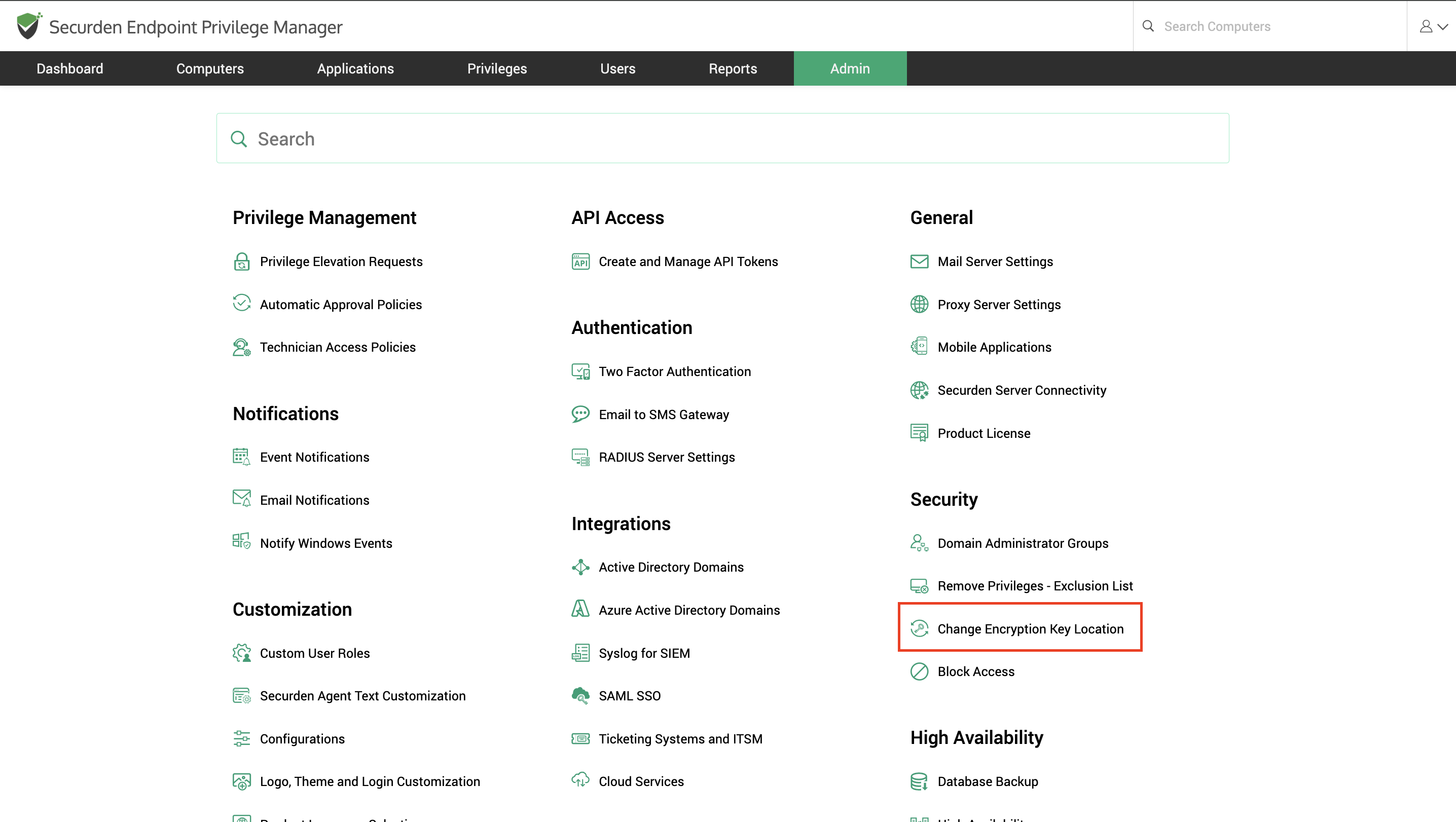
Task: Open the Proxy Server Settings link
Action: (x=999, y=304)
